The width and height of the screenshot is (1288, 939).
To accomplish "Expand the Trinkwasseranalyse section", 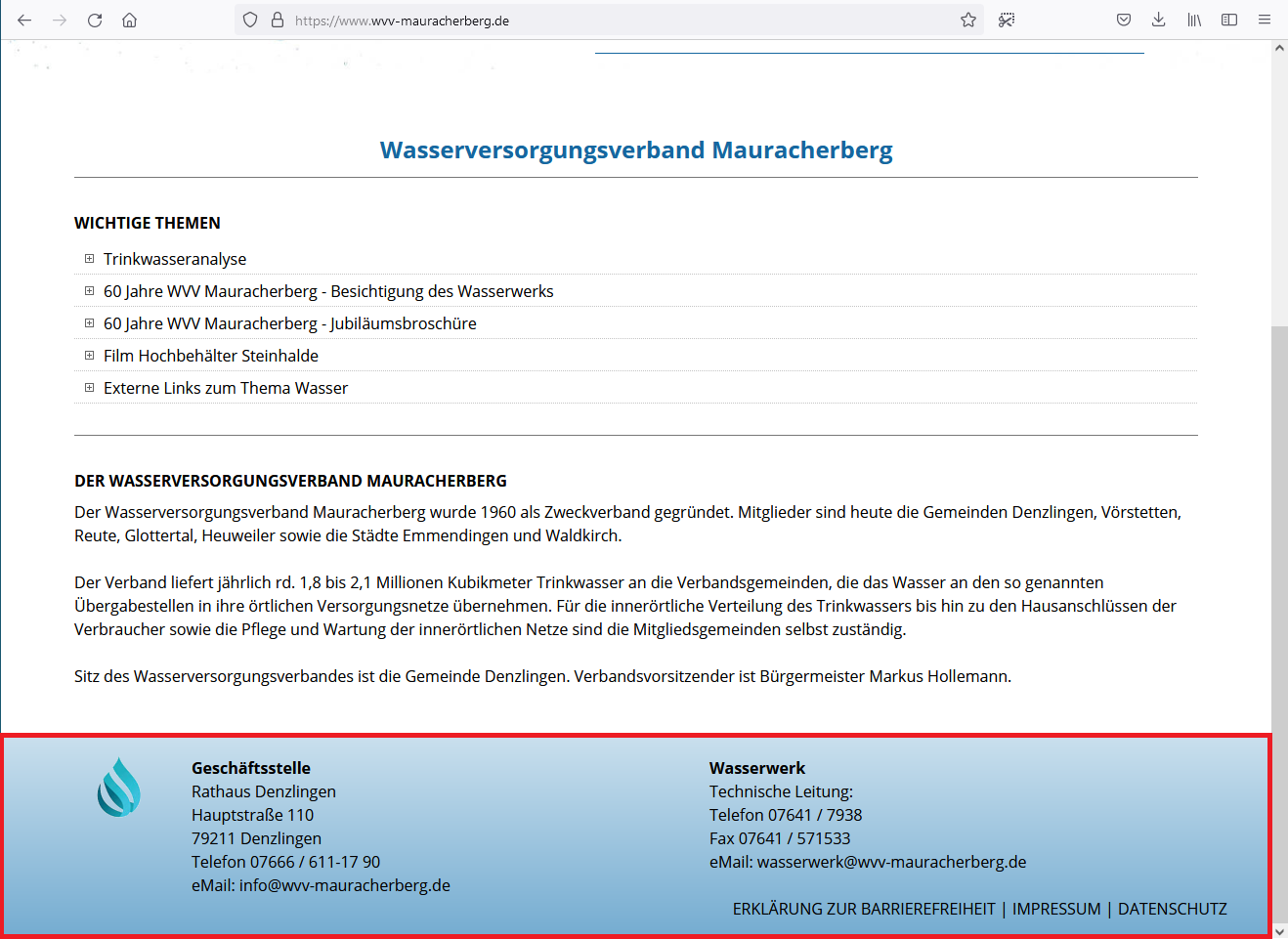I will pyautogui.click(x=175, y=259).
